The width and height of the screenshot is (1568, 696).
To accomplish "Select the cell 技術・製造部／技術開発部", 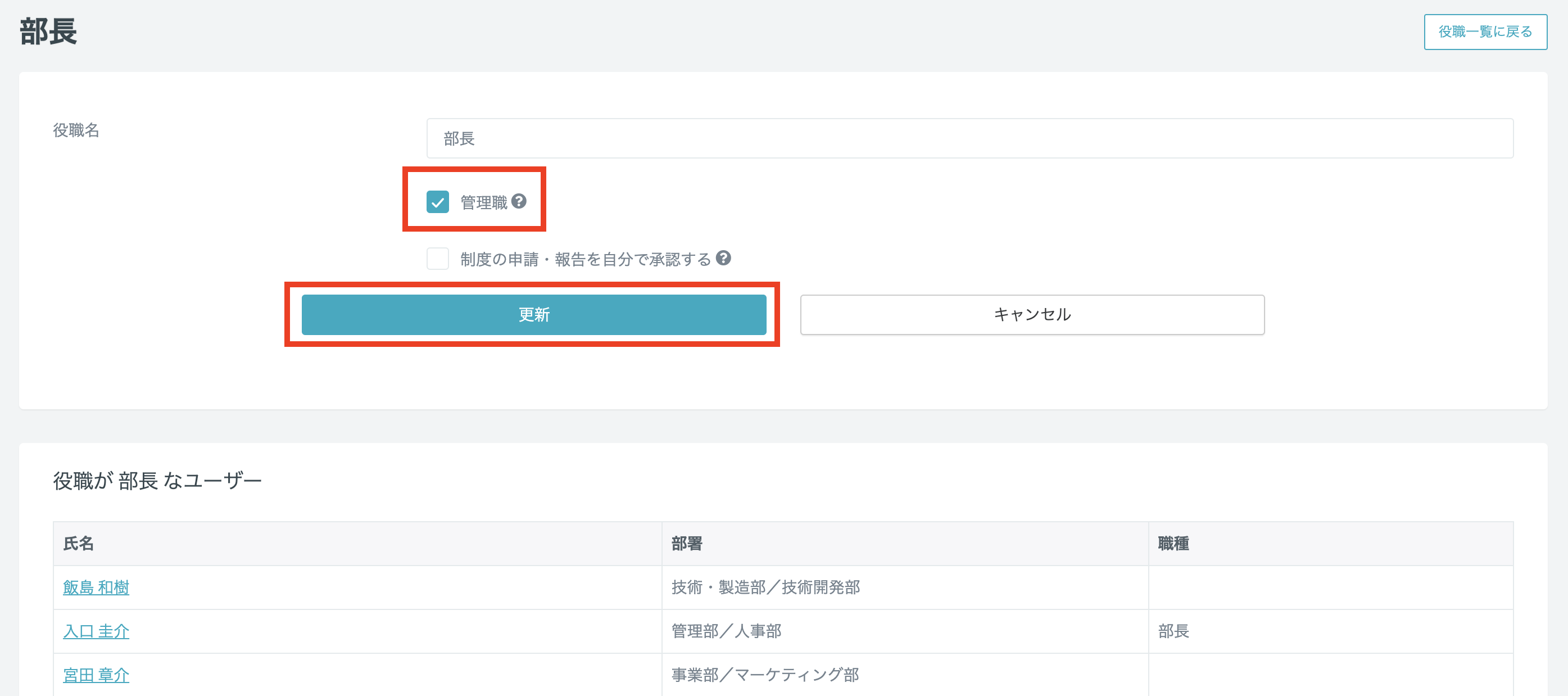I will point(905,587).
